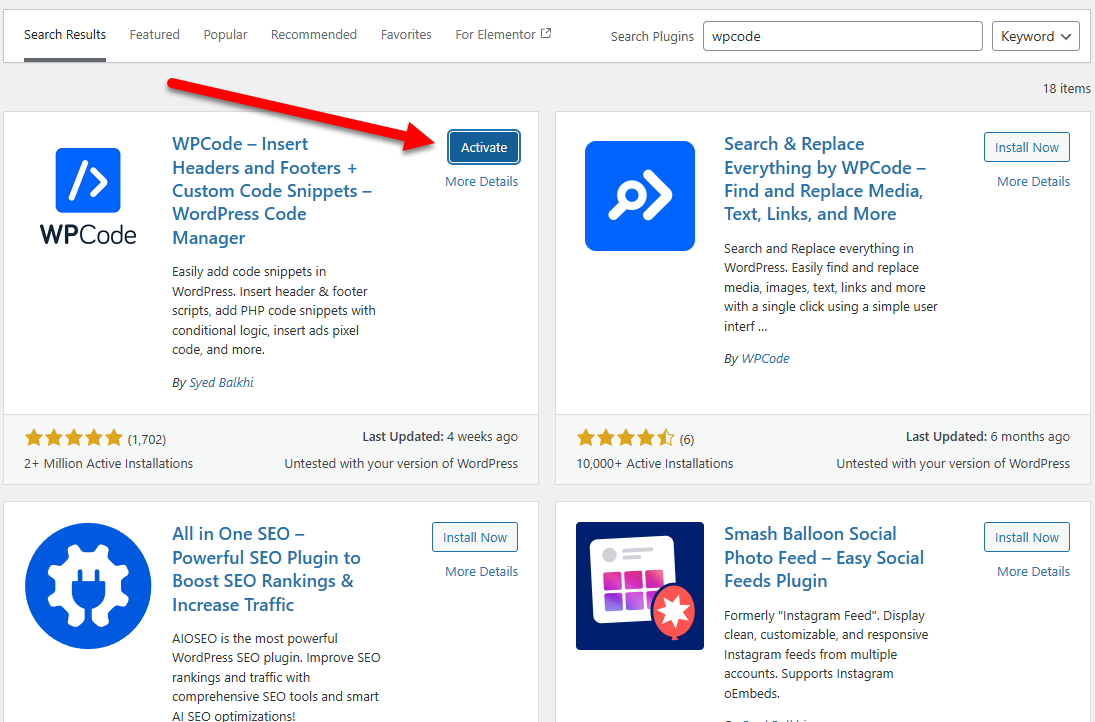Image resolution: width=1095 pixels, height=722 pixels.
Task: Click the Search & Replace Everything plugin icon
Action: click(640, 196)
